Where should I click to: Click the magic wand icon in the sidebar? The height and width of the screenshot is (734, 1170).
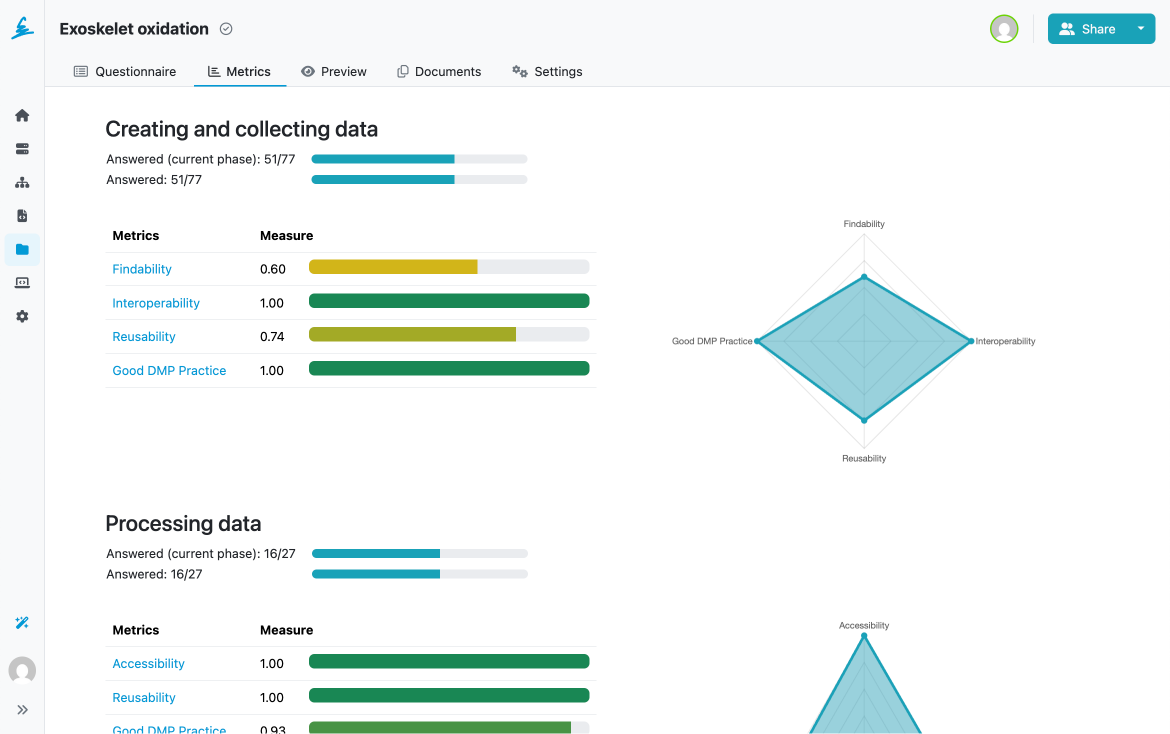(x=22, y=623)
